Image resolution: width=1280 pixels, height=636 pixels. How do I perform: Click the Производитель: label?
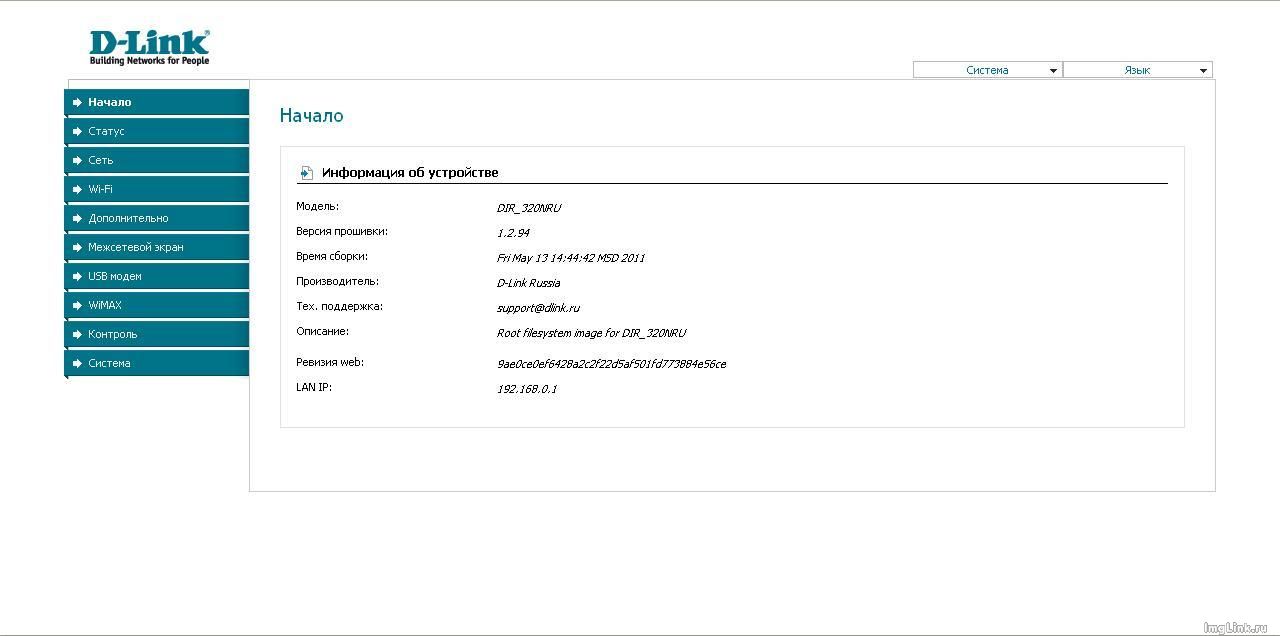pyautogui.click(x=337, y=282)
